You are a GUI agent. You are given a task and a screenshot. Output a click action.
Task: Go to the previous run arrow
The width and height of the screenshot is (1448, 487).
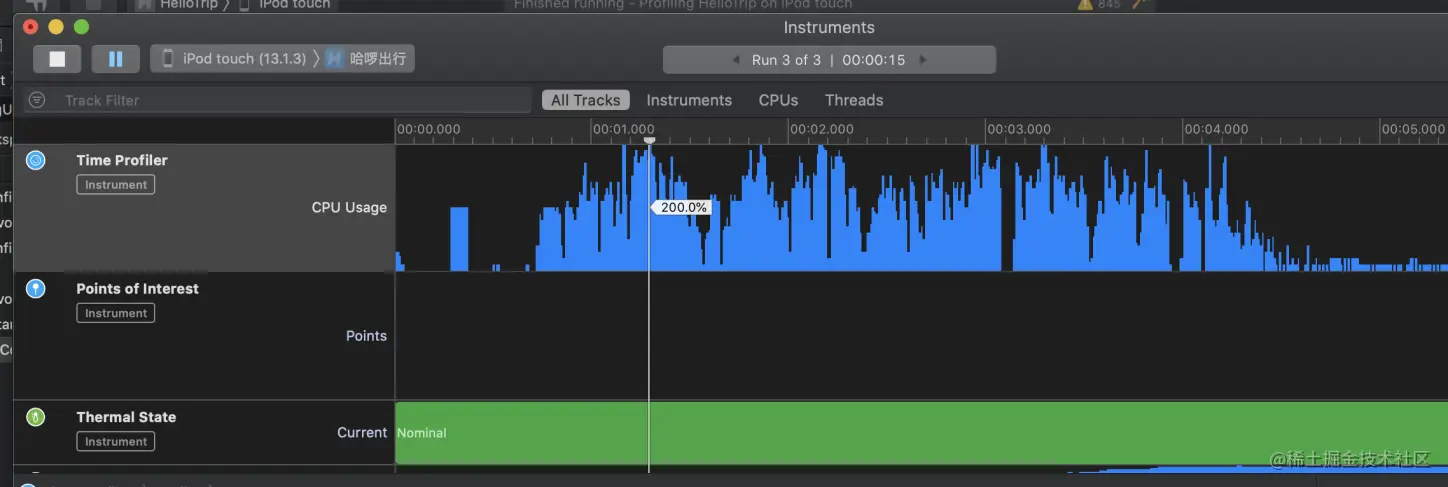[737, 60]
